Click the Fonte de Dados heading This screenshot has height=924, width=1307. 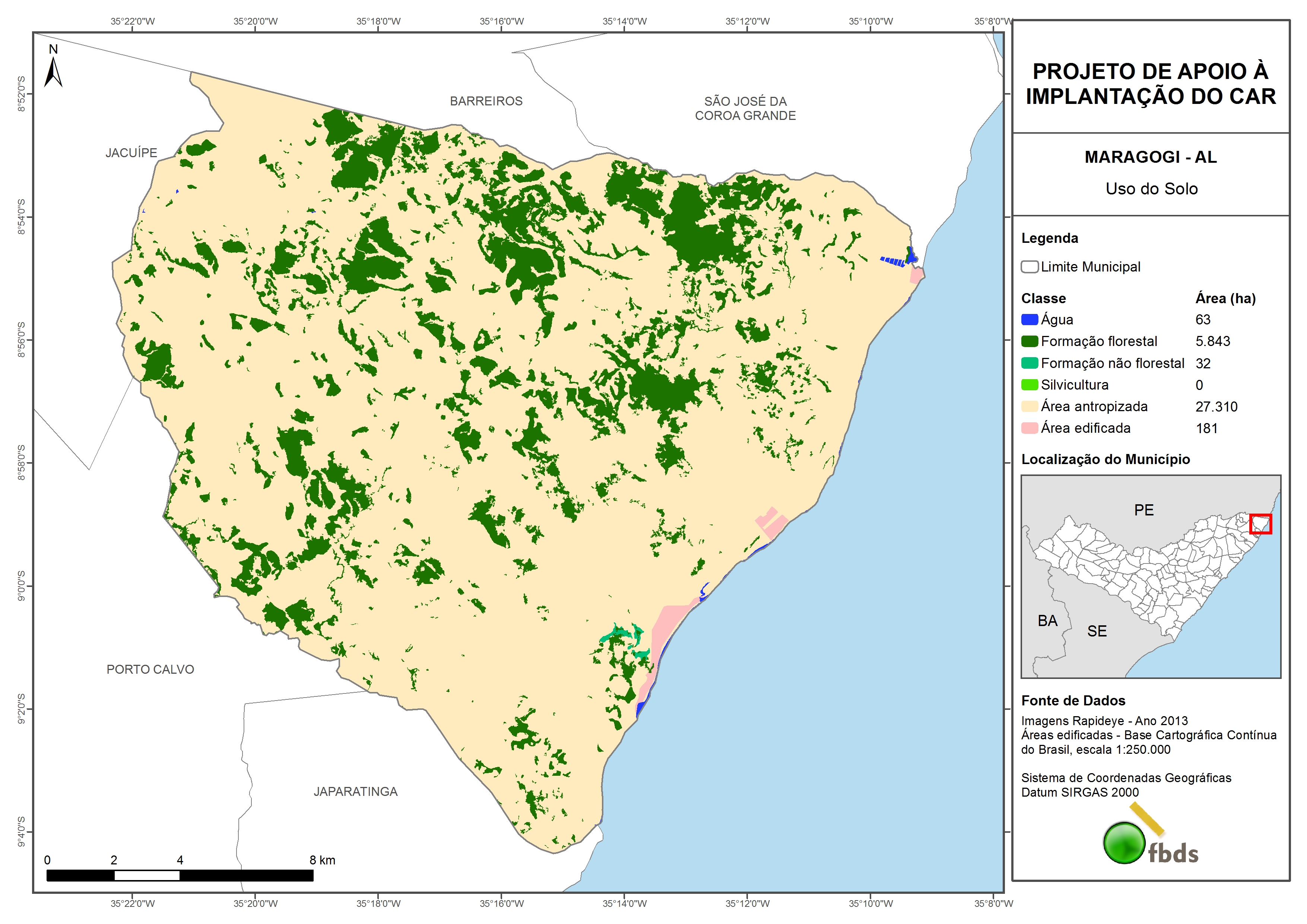(1073, 701)
